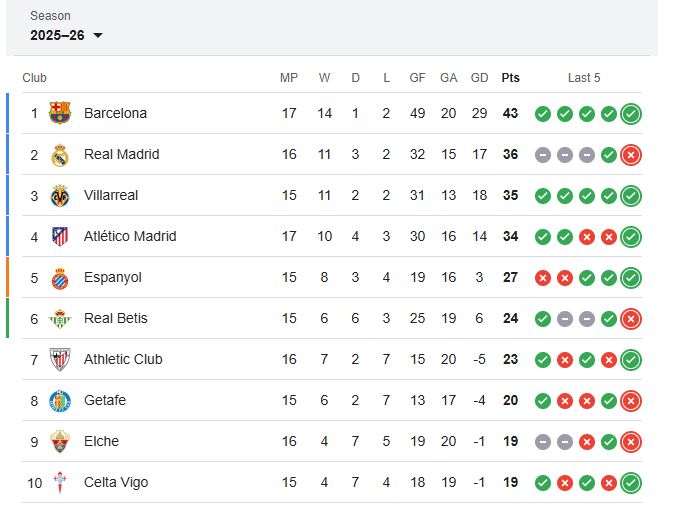The height and width of the screenshot is (509, 677).
Task: Click the Atlético Madrid crest icon
Action: (60, 236)
